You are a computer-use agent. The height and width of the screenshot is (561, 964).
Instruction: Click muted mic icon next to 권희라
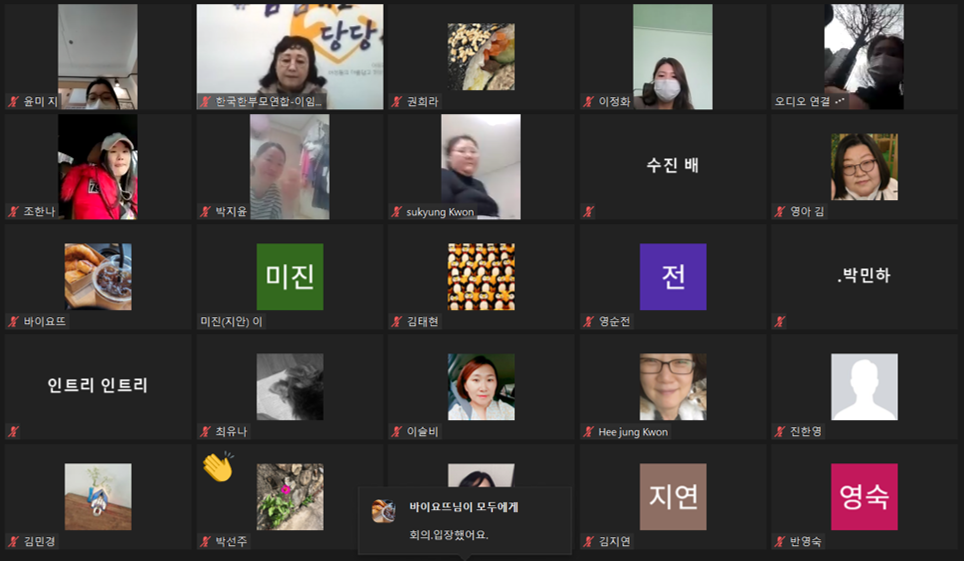coord(397,102)
